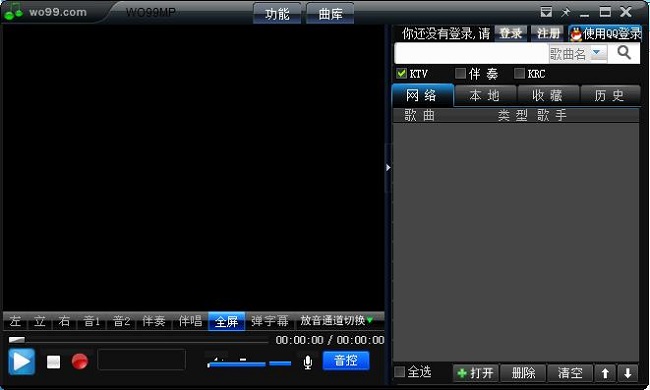Image resolution: width=650 pixels, height=390 pixels.
Task: Click the 注册 register button
Action: click(548, 33)
